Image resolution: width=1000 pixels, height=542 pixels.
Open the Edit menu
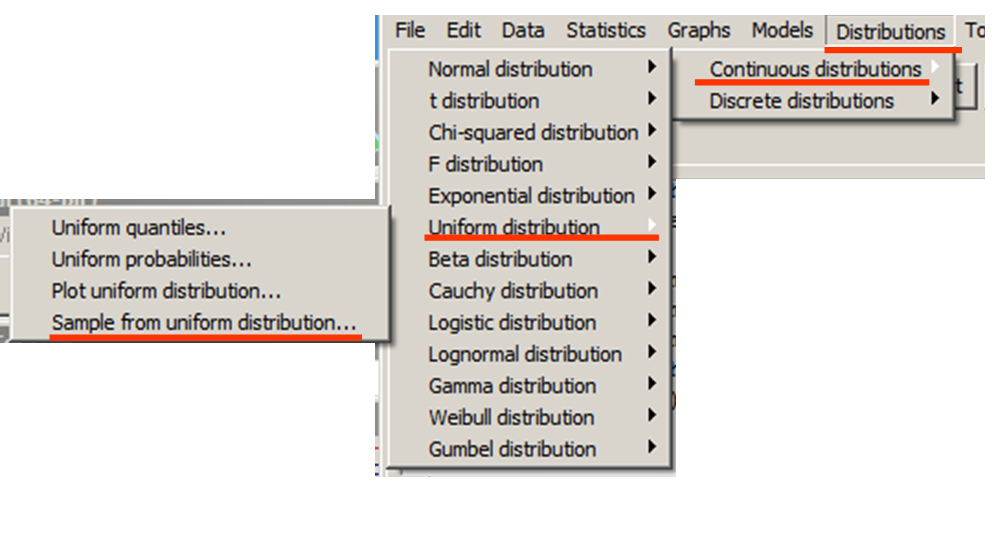tap(463, 30)
